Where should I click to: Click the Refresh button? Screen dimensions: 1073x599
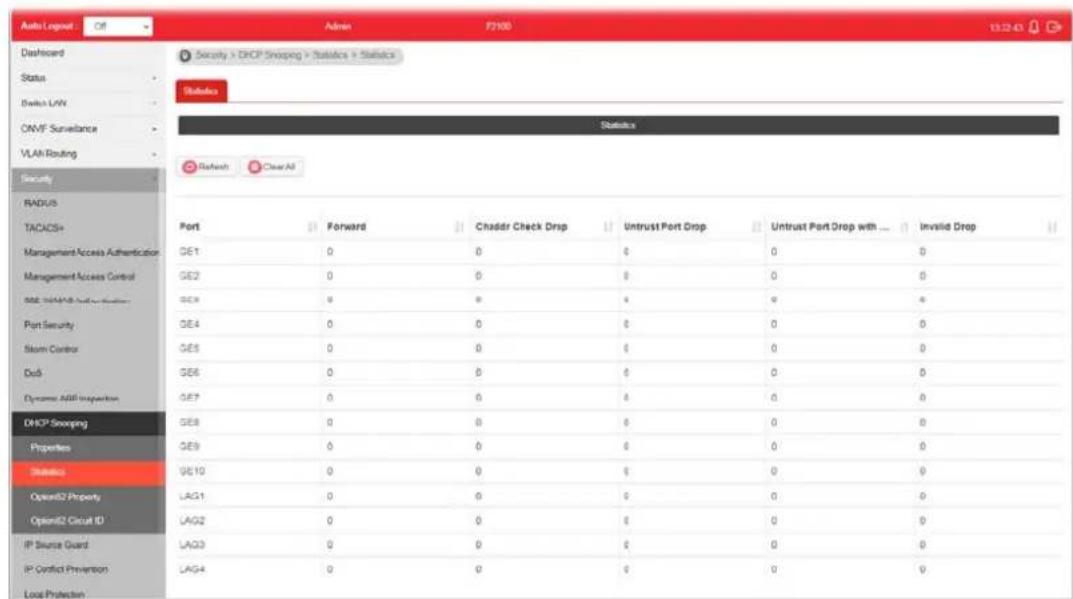coord(206,167)
